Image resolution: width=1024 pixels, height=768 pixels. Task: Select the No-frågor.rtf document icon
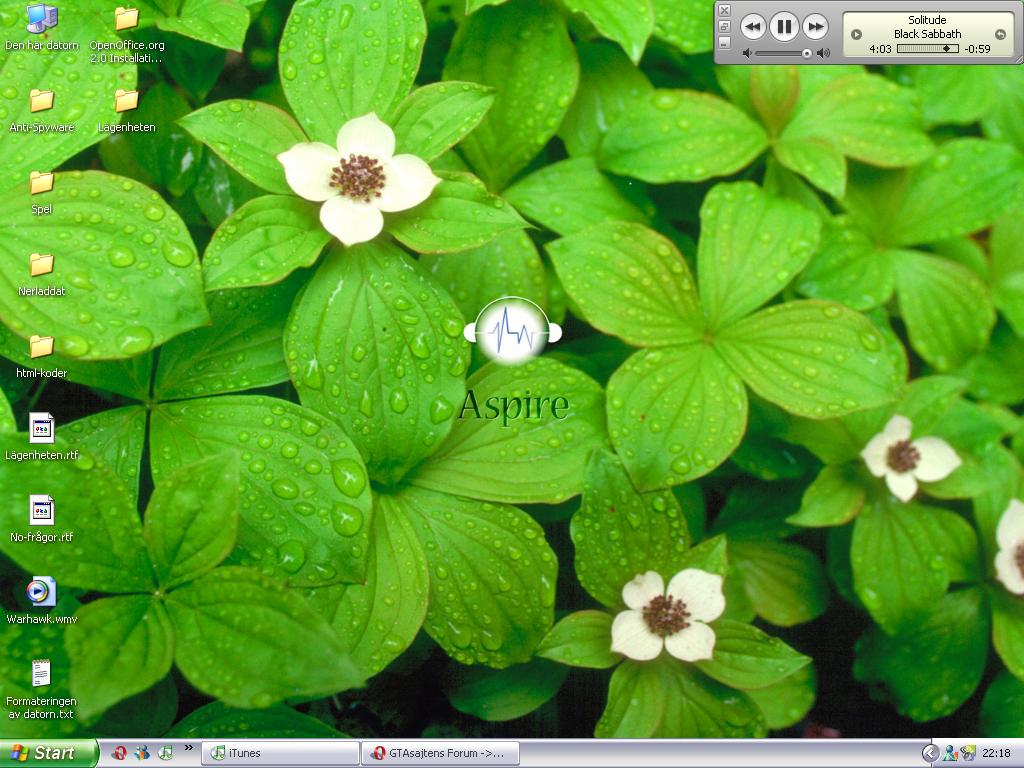click(x=42, y=520)
